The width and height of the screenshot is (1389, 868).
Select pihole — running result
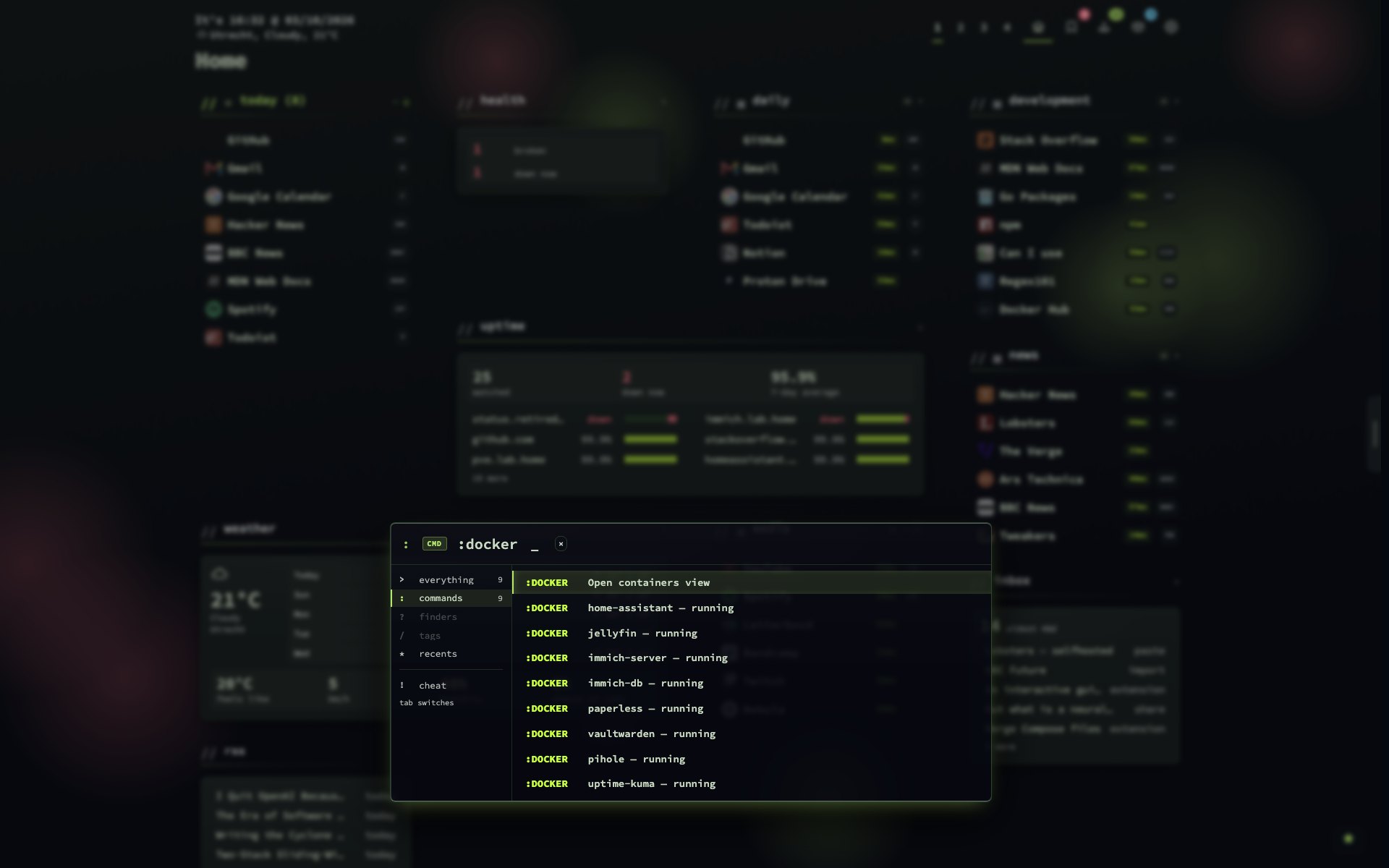[752, 759]
